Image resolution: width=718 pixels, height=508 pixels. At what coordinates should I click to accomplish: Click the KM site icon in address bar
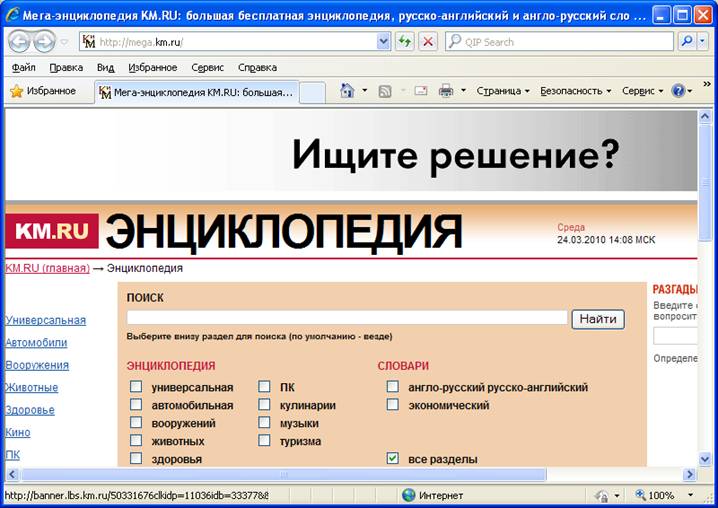[89, 42]
